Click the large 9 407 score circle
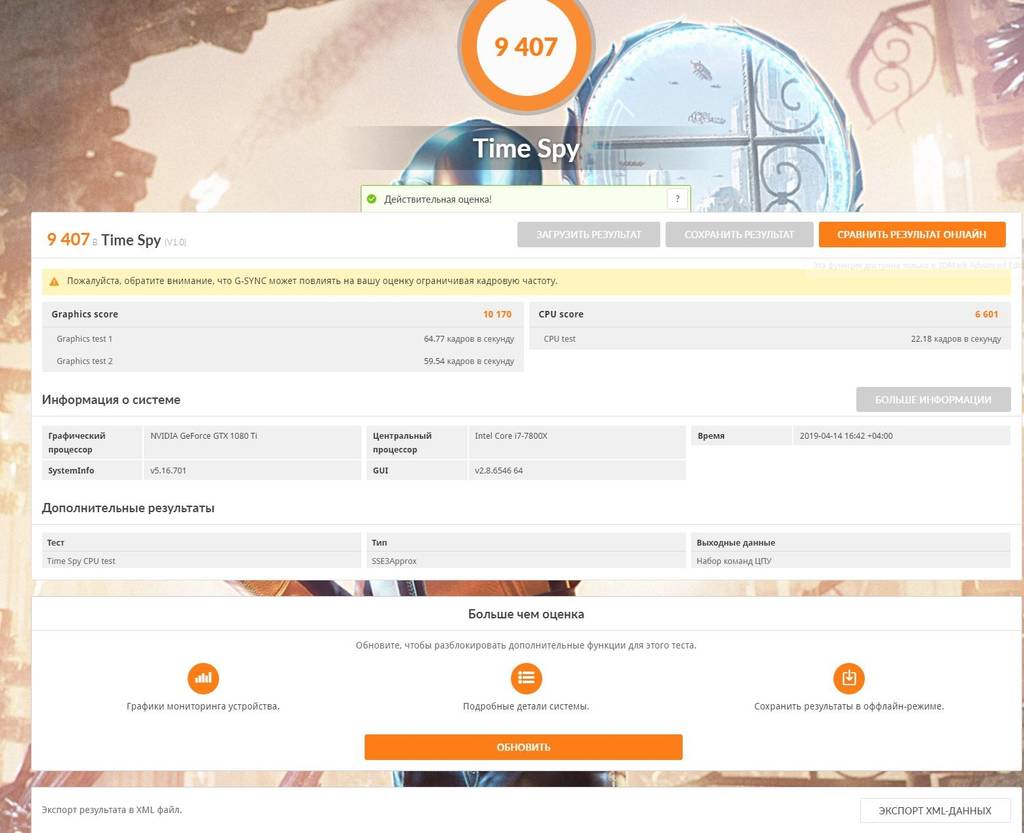 coord(526,47)
